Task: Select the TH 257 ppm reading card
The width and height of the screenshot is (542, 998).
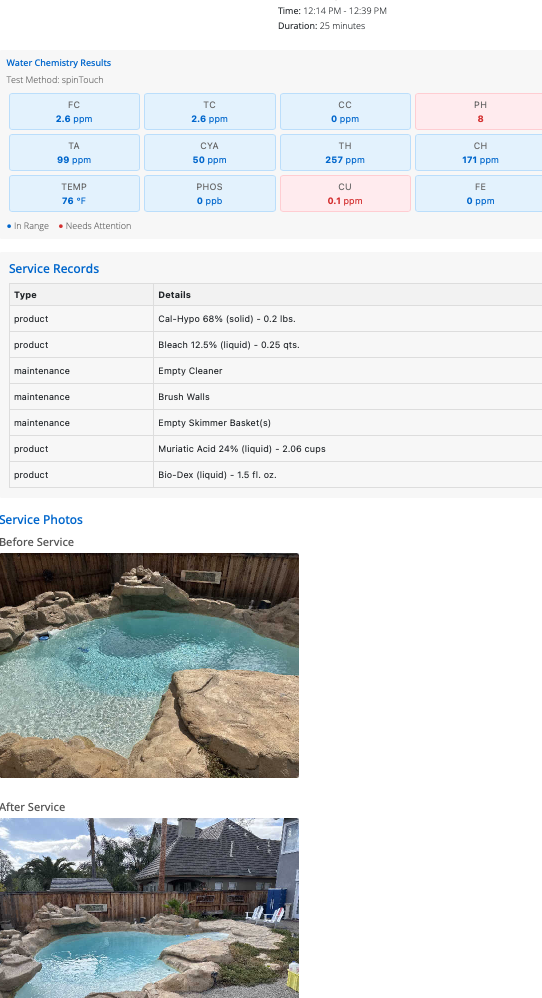Action: coord(345,152)
